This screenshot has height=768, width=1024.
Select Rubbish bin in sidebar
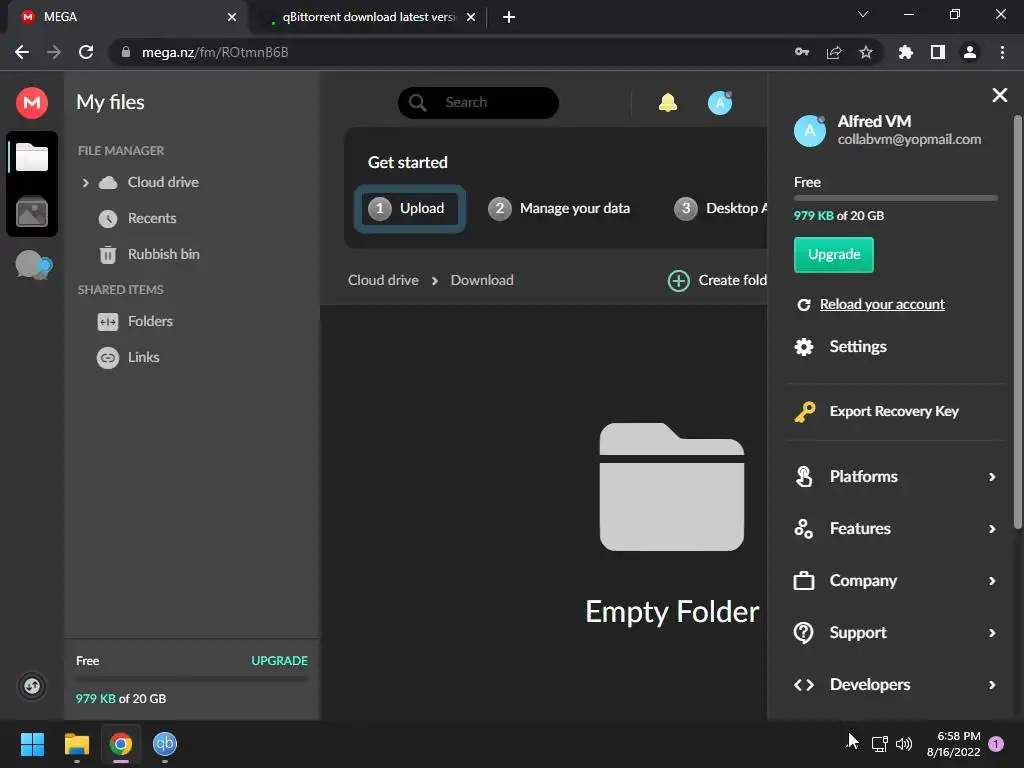pos(163,254)
